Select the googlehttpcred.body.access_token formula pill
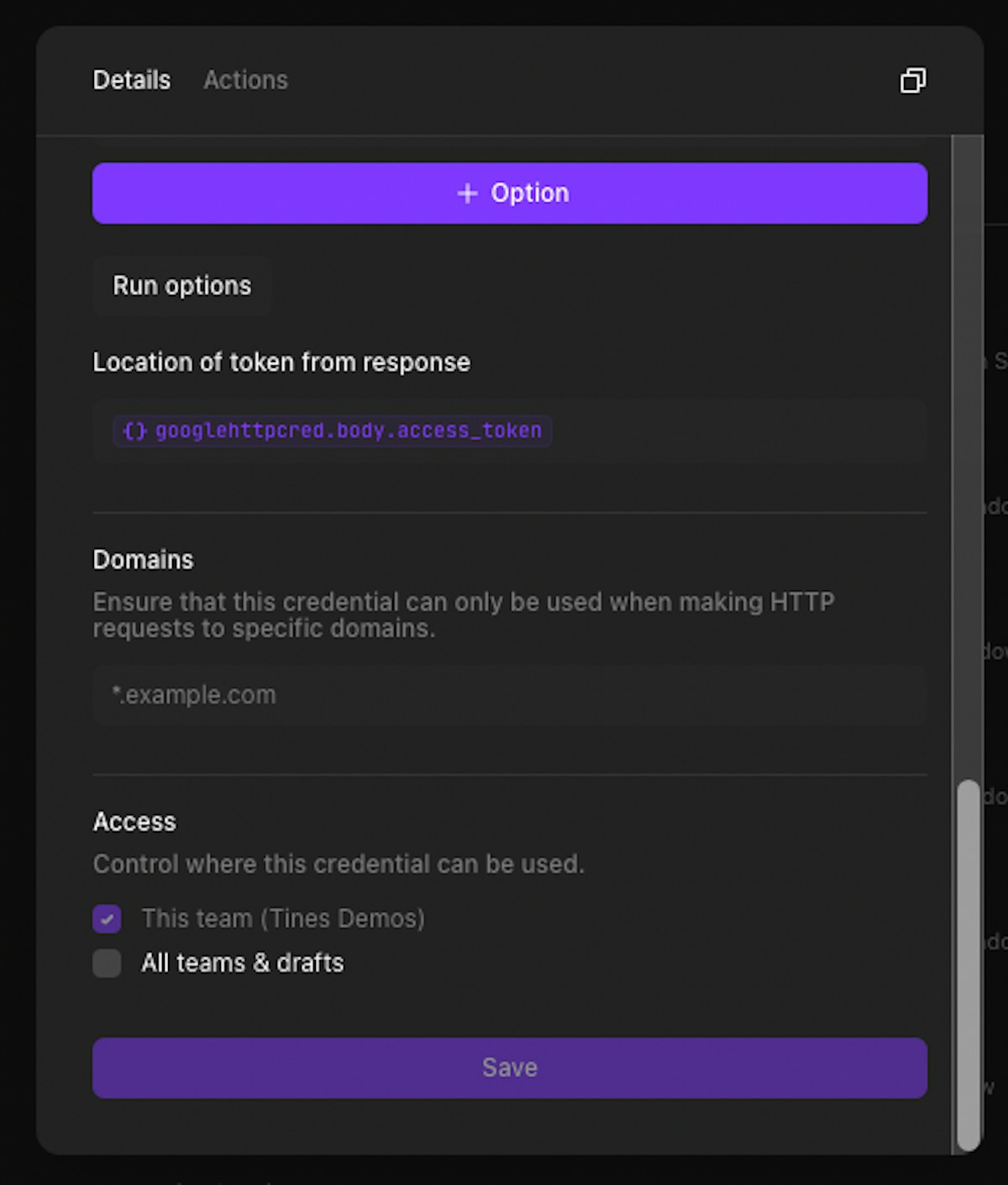This screenshot has height=1185, width=1008. point(348,431)
